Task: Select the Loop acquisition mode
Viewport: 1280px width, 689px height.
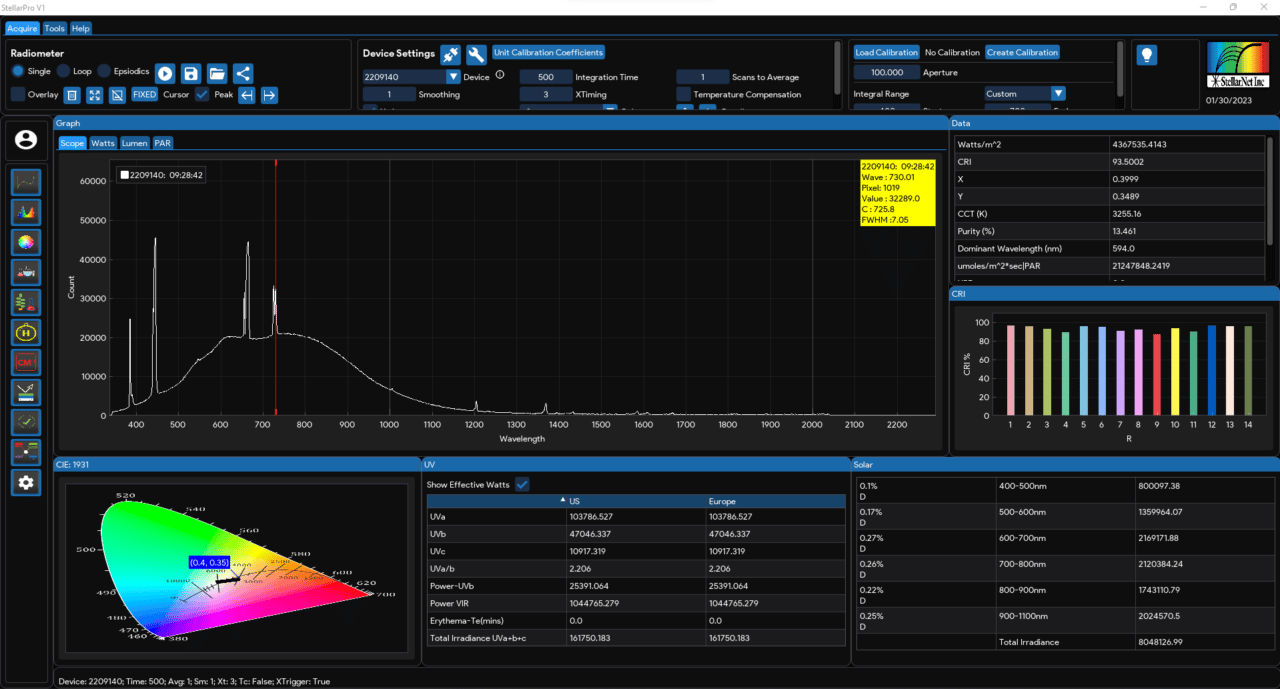Action: 62,71
